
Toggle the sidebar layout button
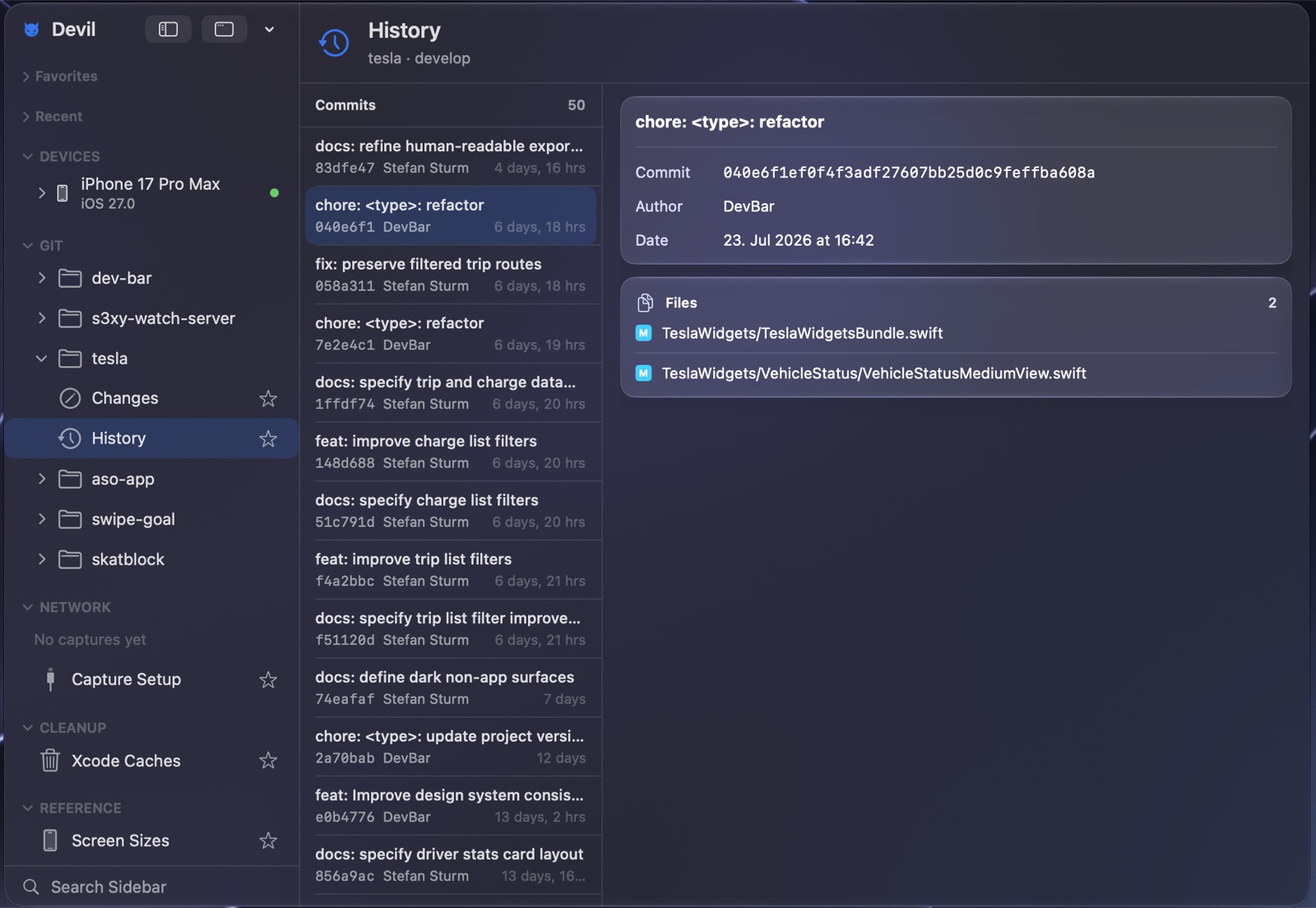click(168, 30)
